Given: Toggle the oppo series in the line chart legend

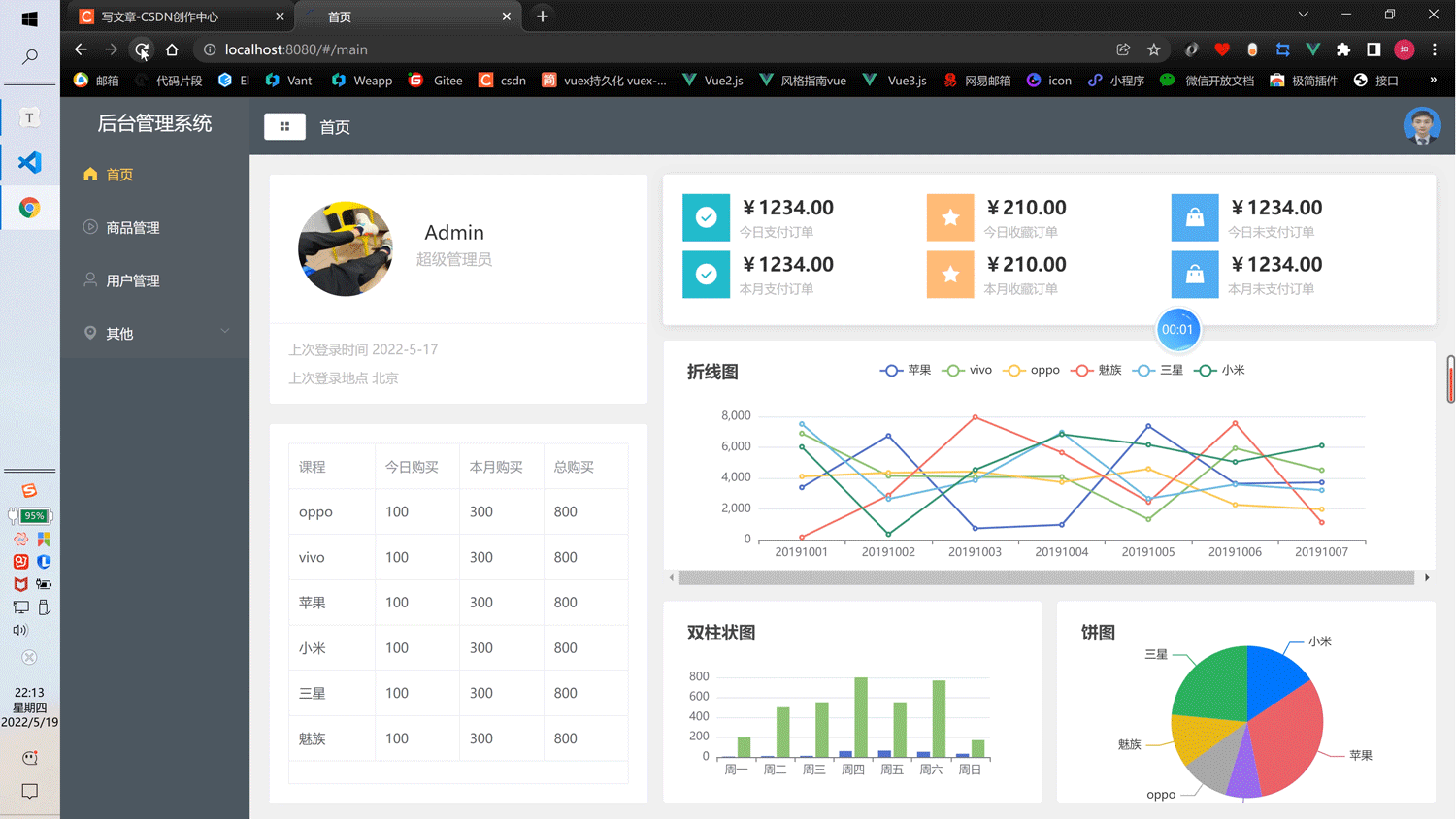Looking at the screenshot, I should coord(1032,370).
